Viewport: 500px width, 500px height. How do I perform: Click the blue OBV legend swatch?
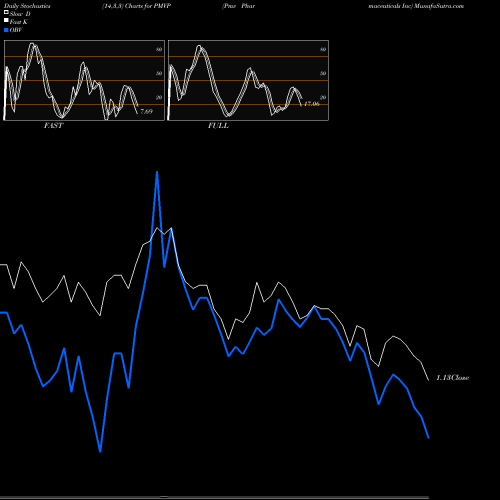click(x=6, y=30)
